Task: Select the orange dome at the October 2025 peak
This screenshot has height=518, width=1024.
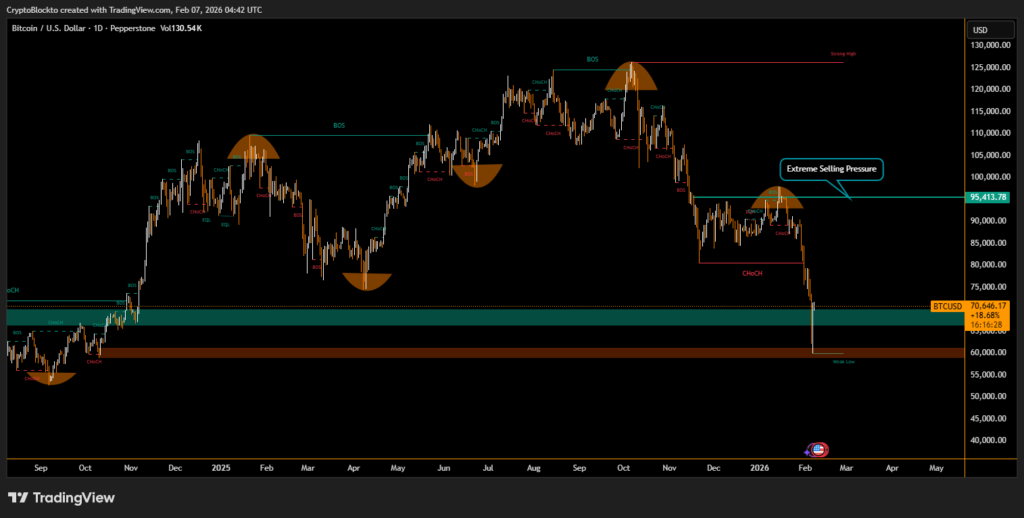Action: 630,78
